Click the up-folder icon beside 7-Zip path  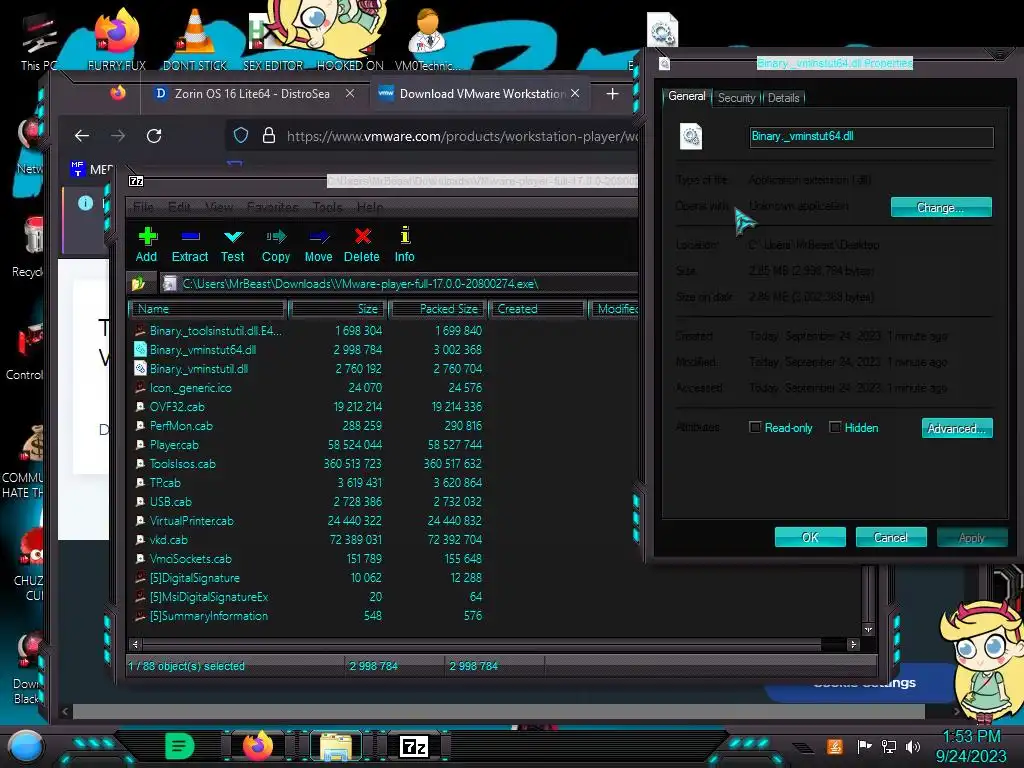tap(138, 283)
